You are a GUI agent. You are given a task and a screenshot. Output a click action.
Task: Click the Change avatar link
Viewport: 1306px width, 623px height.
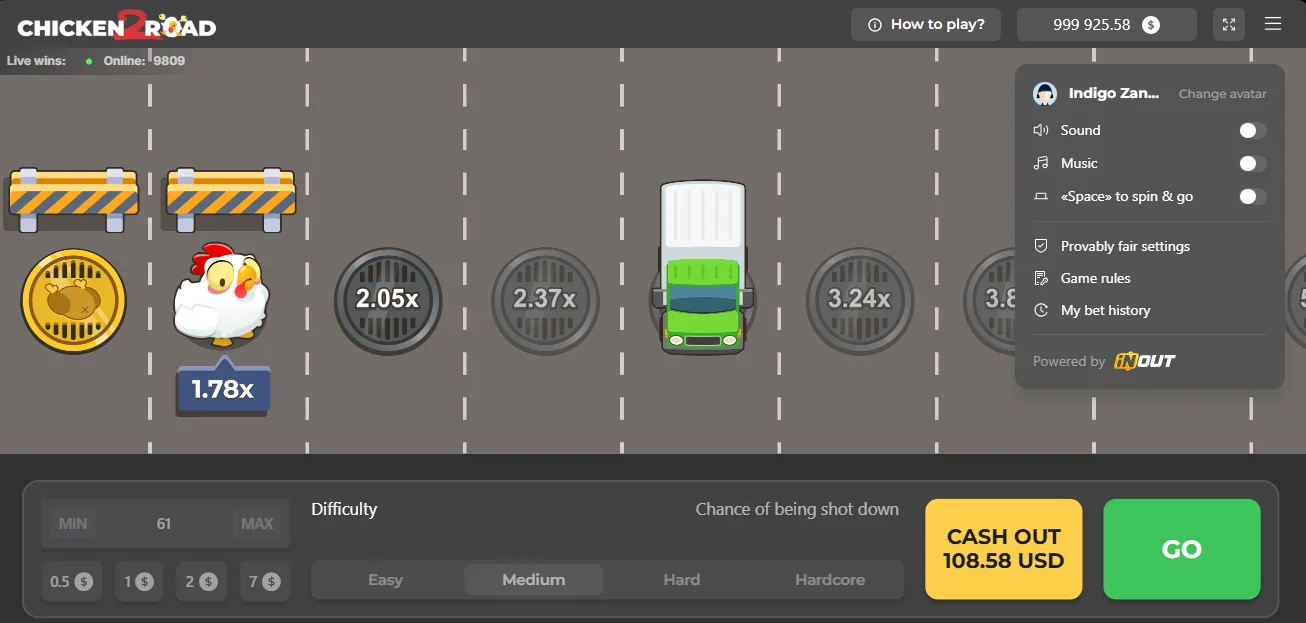1222,94
